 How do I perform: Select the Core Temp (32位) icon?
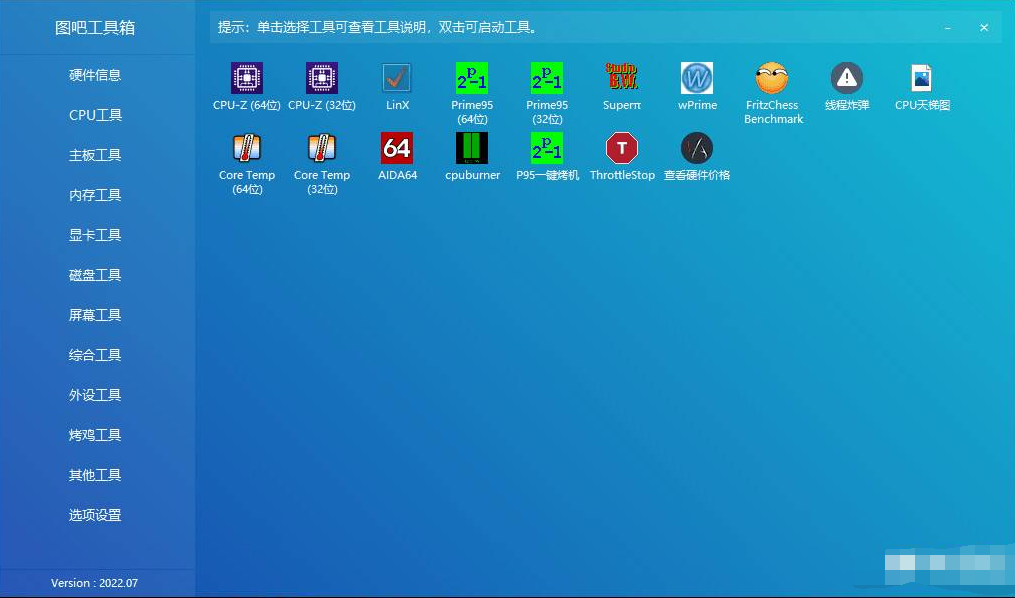click(322, 148)
